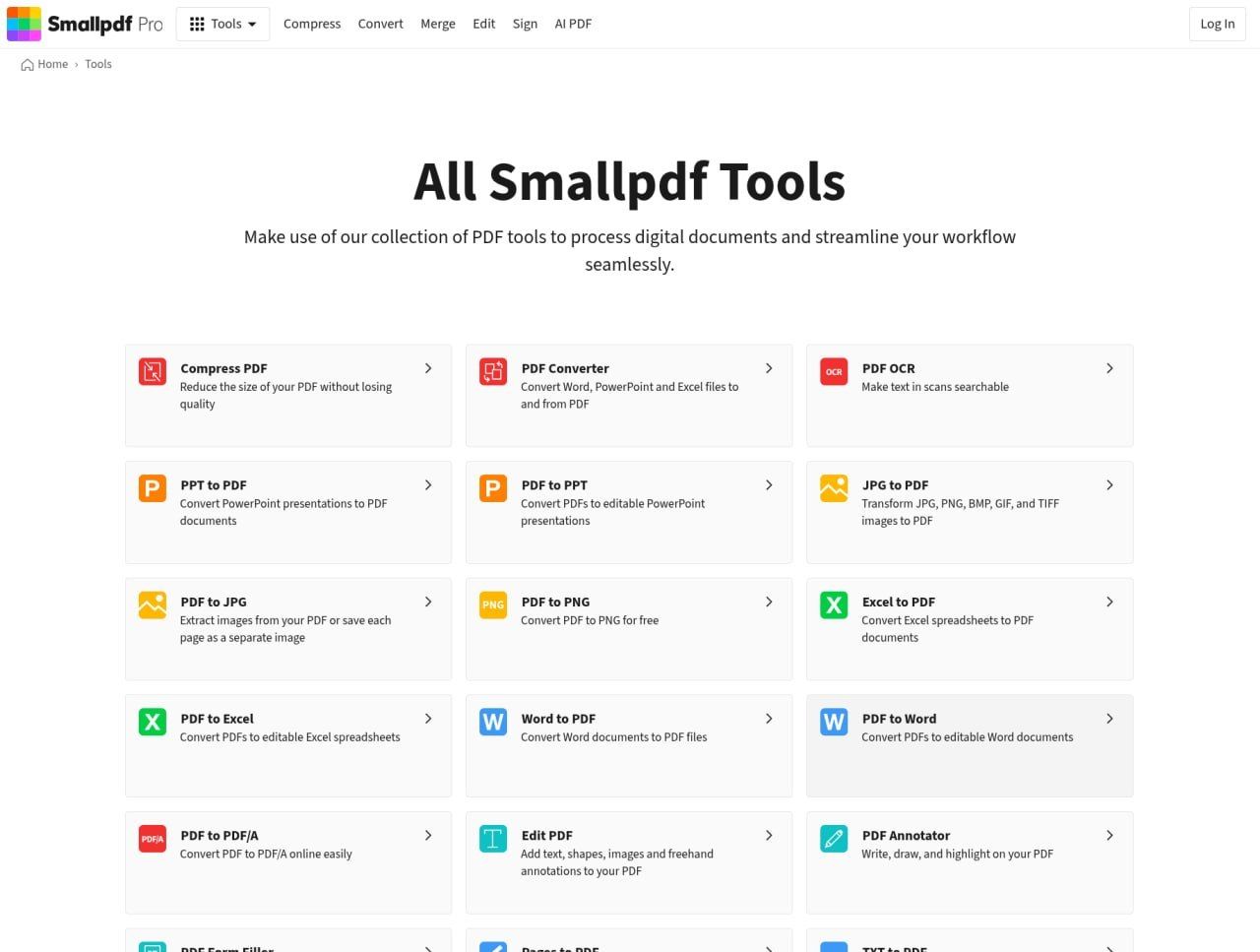1260x952 pixels.
Task: Click the chevron on Edit PDF card
Action: click(769, 836)
